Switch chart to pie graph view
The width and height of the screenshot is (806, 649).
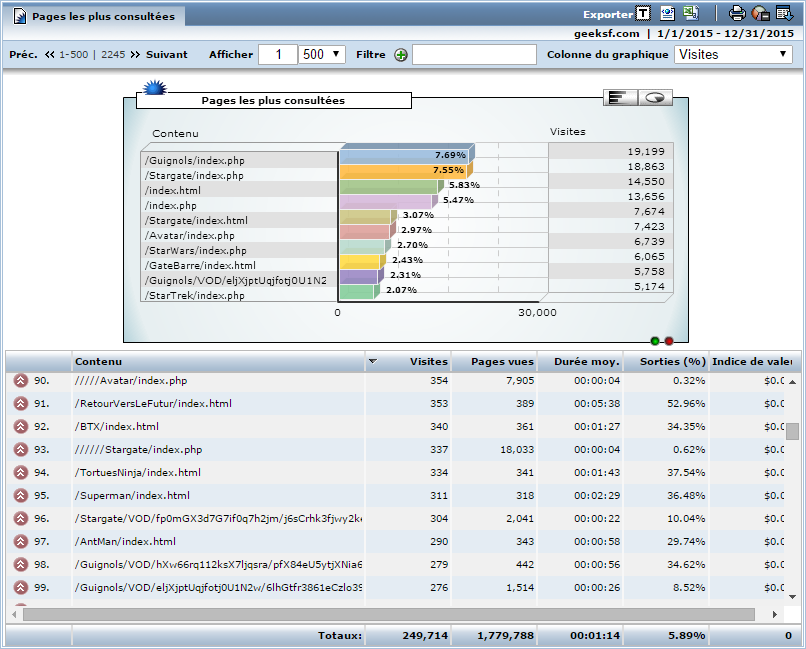click(655, 97)
